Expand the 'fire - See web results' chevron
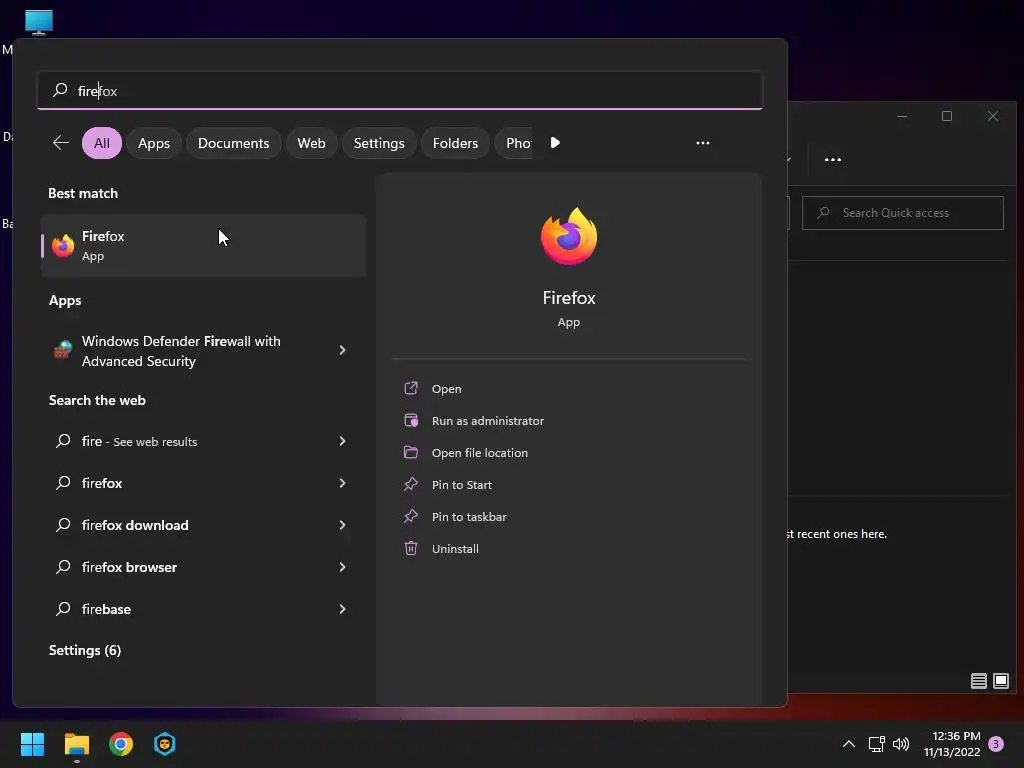 point(342,441)
